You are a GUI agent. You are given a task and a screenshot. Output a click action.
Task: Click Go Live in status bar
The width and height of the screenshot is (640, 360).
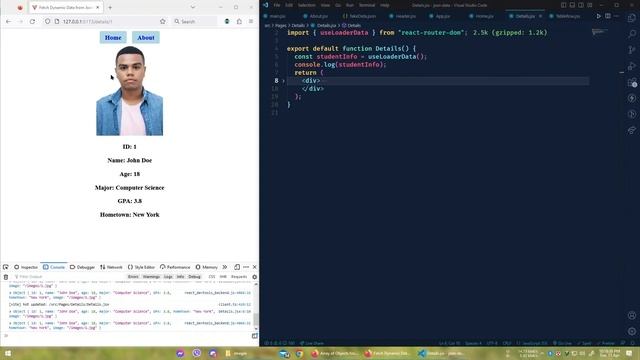tap(562, 343)
